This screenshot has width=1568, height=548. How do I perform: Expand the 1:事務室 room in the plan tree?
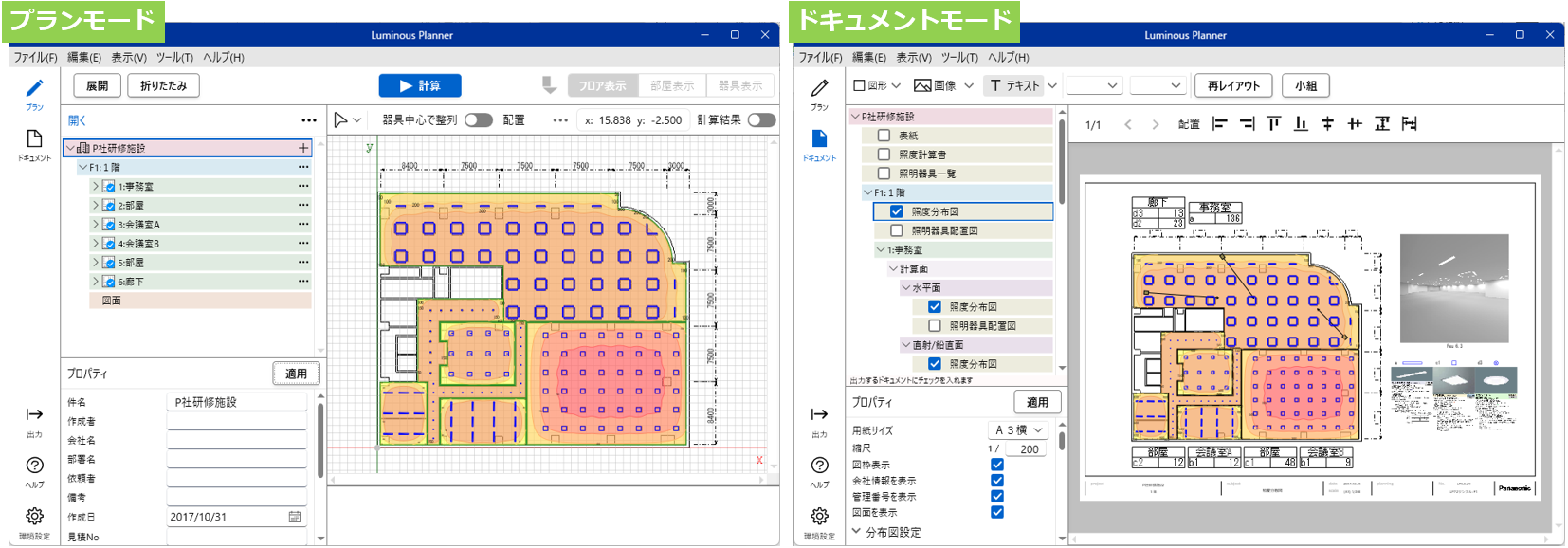coord(96,187)
